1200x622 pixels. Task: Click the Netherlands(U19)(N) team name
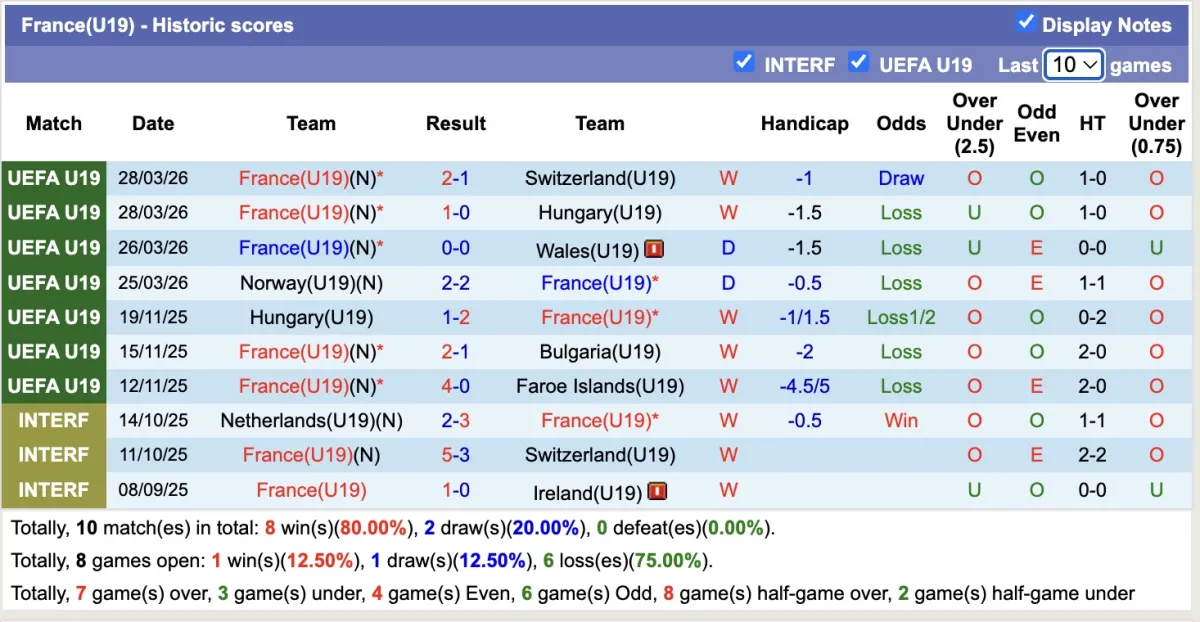pyautogui.click(x=311, y=421)
